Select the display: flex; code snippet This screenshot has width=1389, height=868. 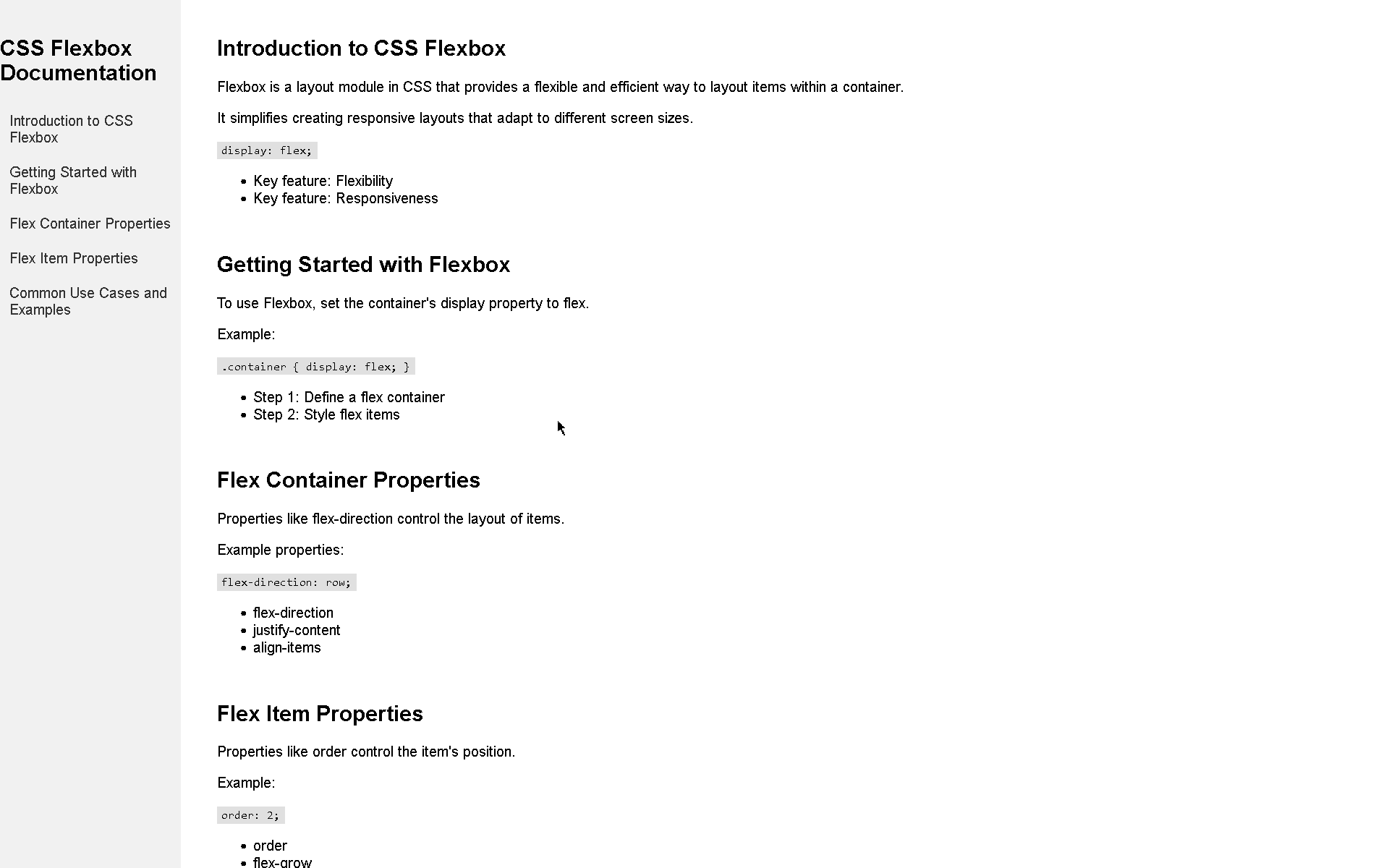(267, 149)
